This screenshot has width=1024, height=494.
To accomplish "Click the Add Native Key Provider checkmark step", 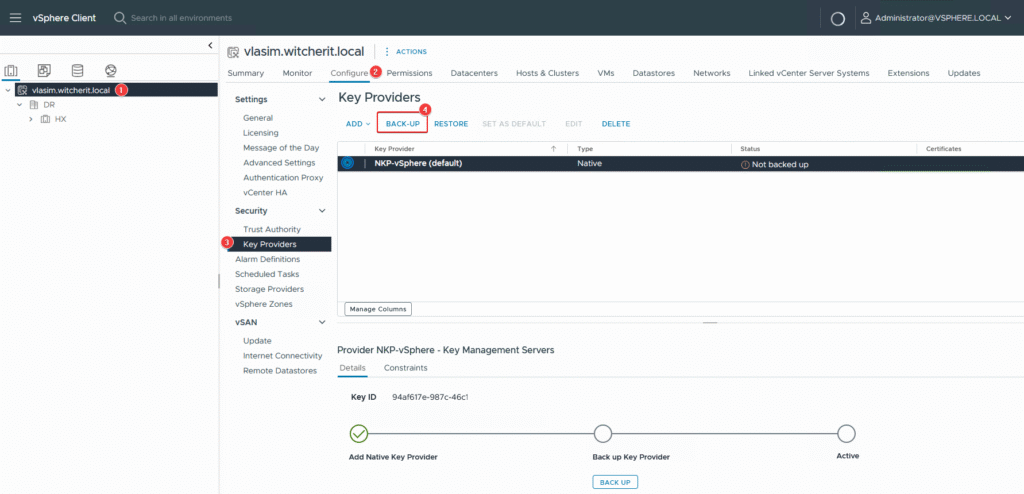I will [359, 433].
